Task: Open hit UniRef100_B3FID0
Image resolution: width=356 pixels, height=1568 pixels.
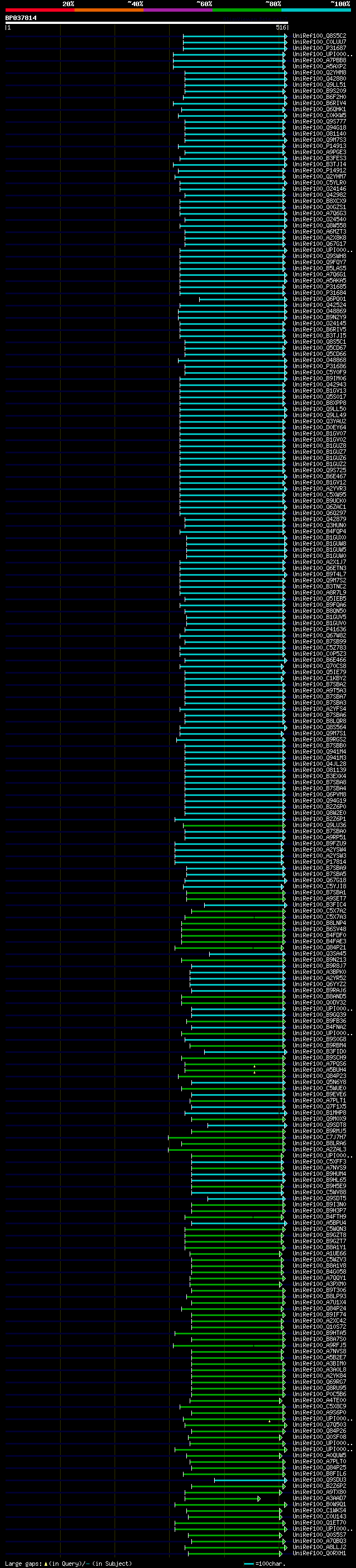Action: tap(319, 1051)
